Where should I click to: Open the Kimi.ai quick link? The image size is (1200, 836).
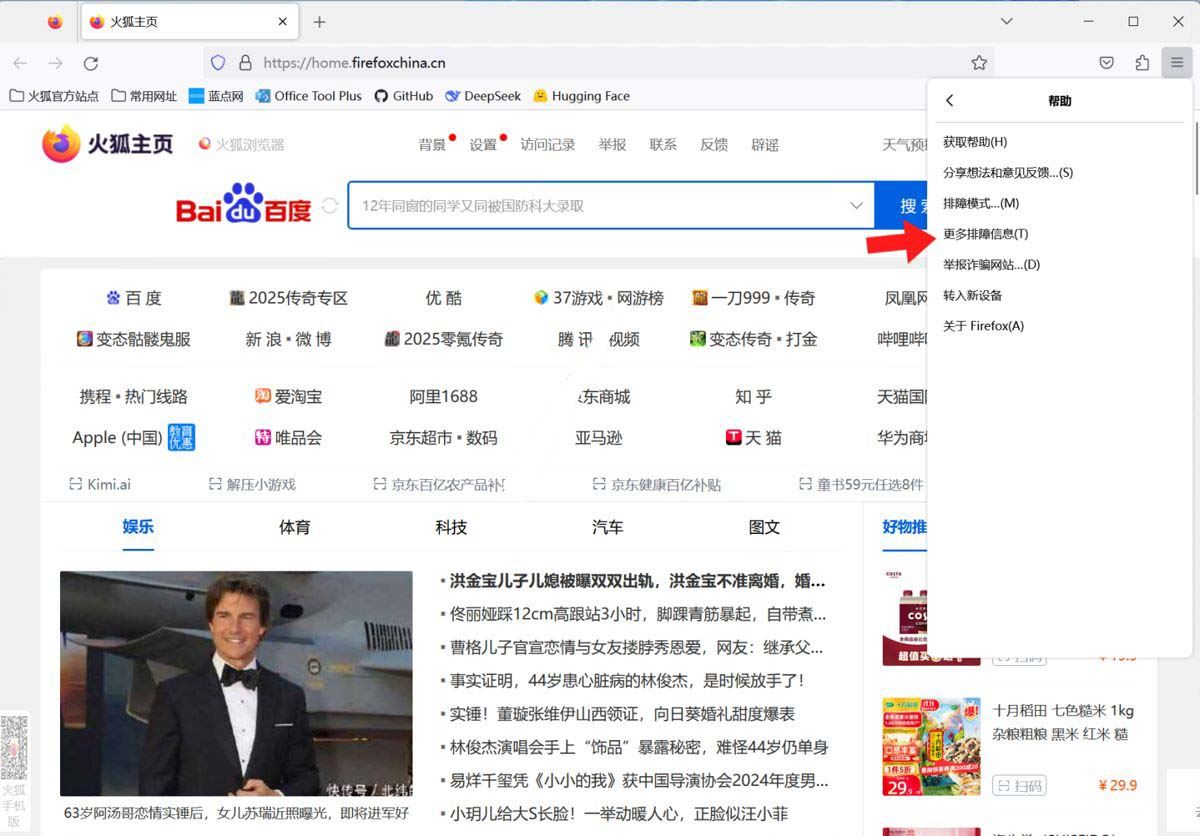coord(100,484)
